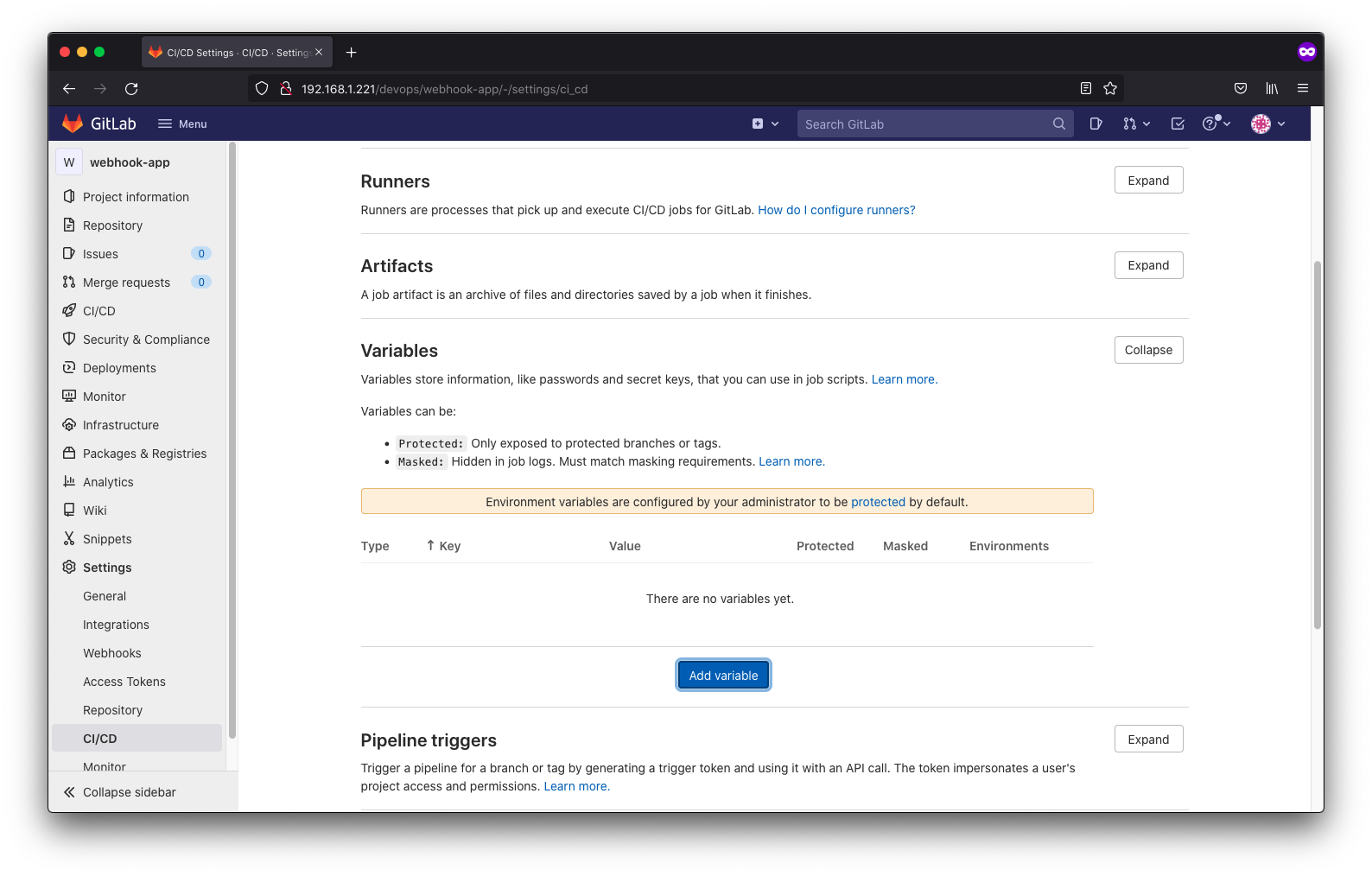
Task: Click the browser reload page icon
Action: (131, 88)
